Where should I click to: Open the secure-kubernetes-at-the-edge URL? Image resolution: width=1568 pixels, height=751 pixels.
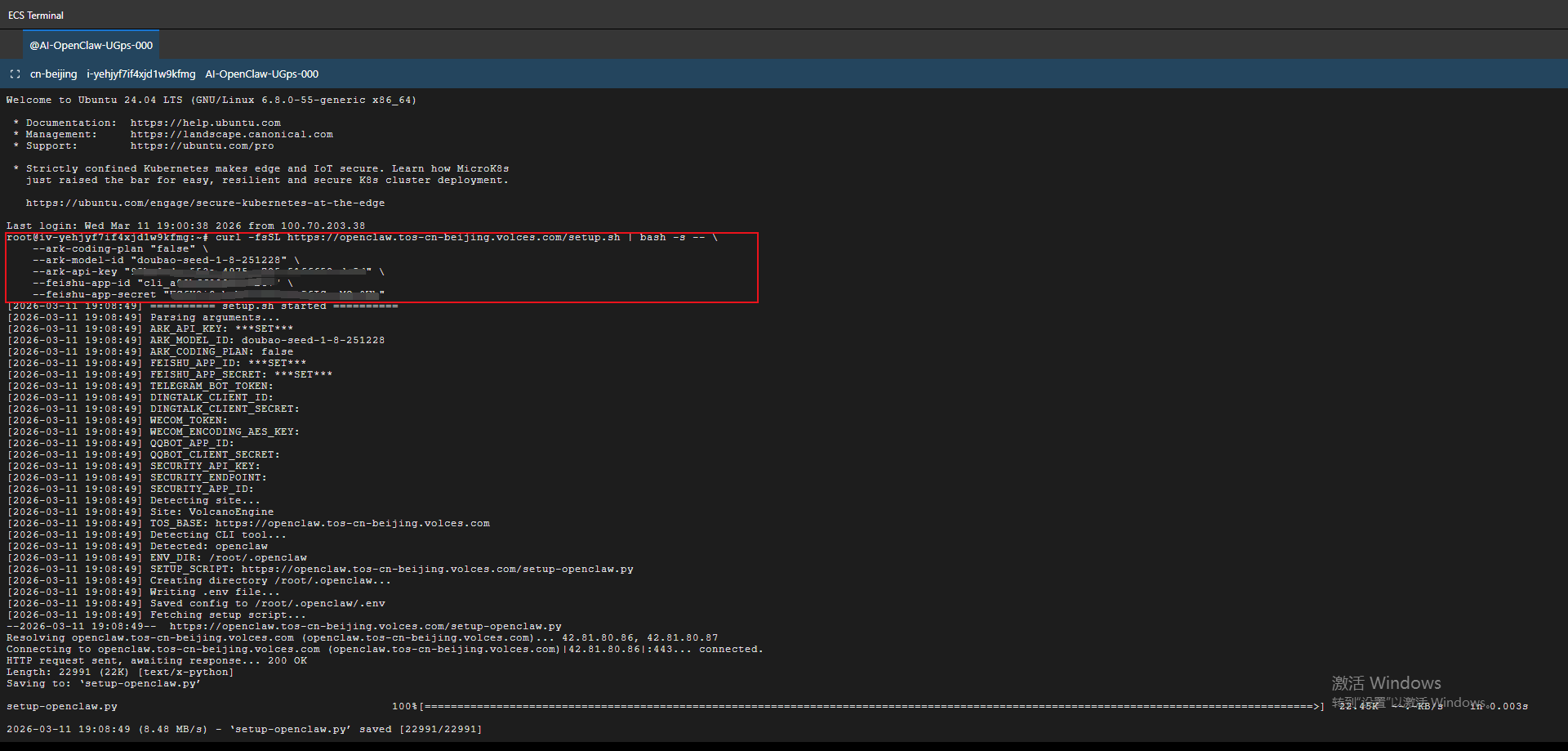point(206,203)
